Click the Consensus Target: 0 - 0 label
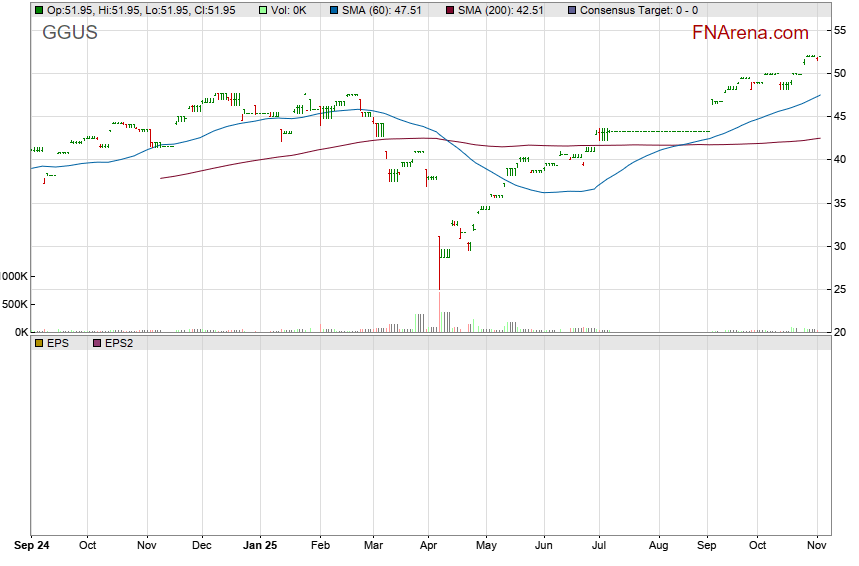Viewport: 859px width, 566px height. (638, 10)
